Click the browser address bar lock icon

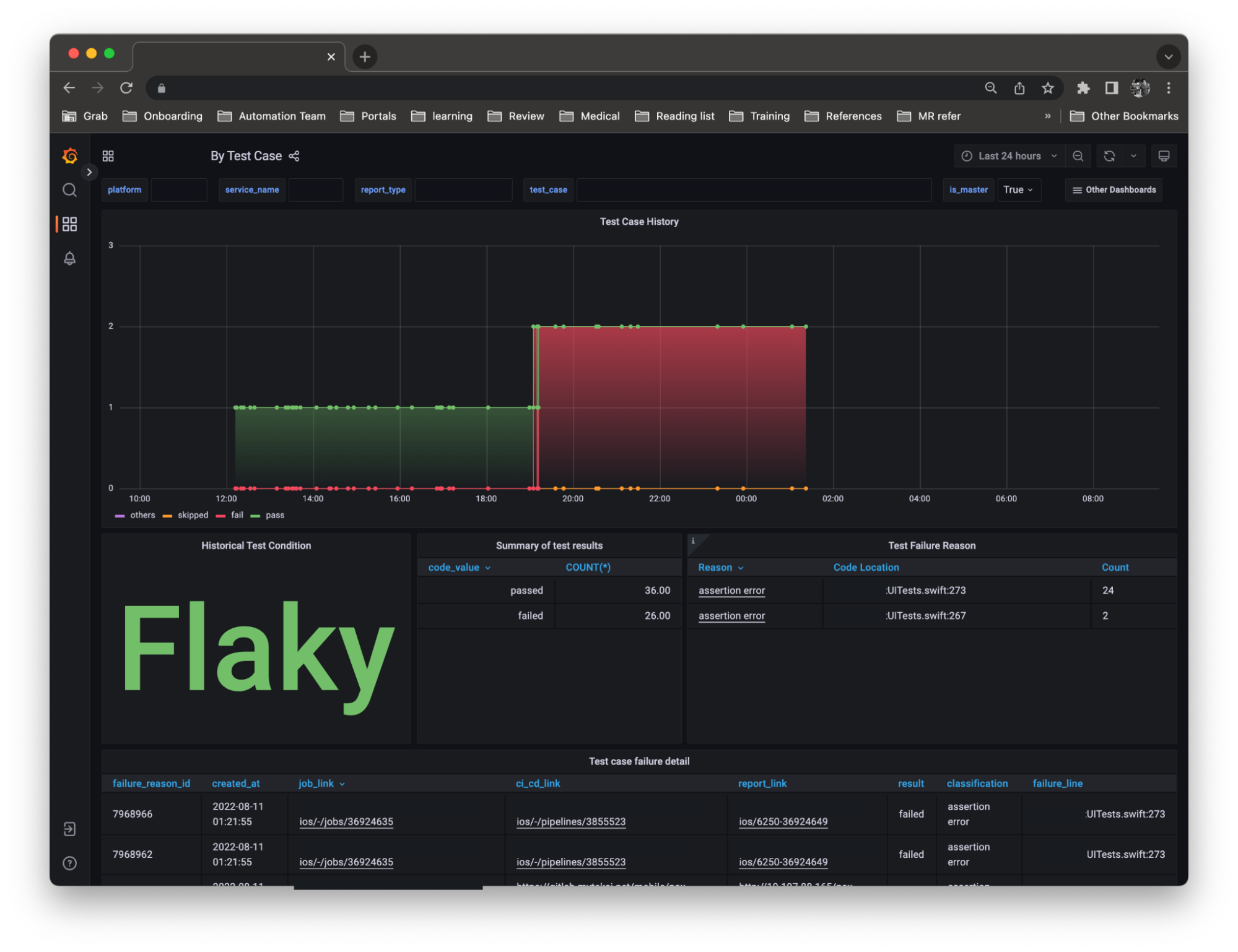(x=162, y=88)
